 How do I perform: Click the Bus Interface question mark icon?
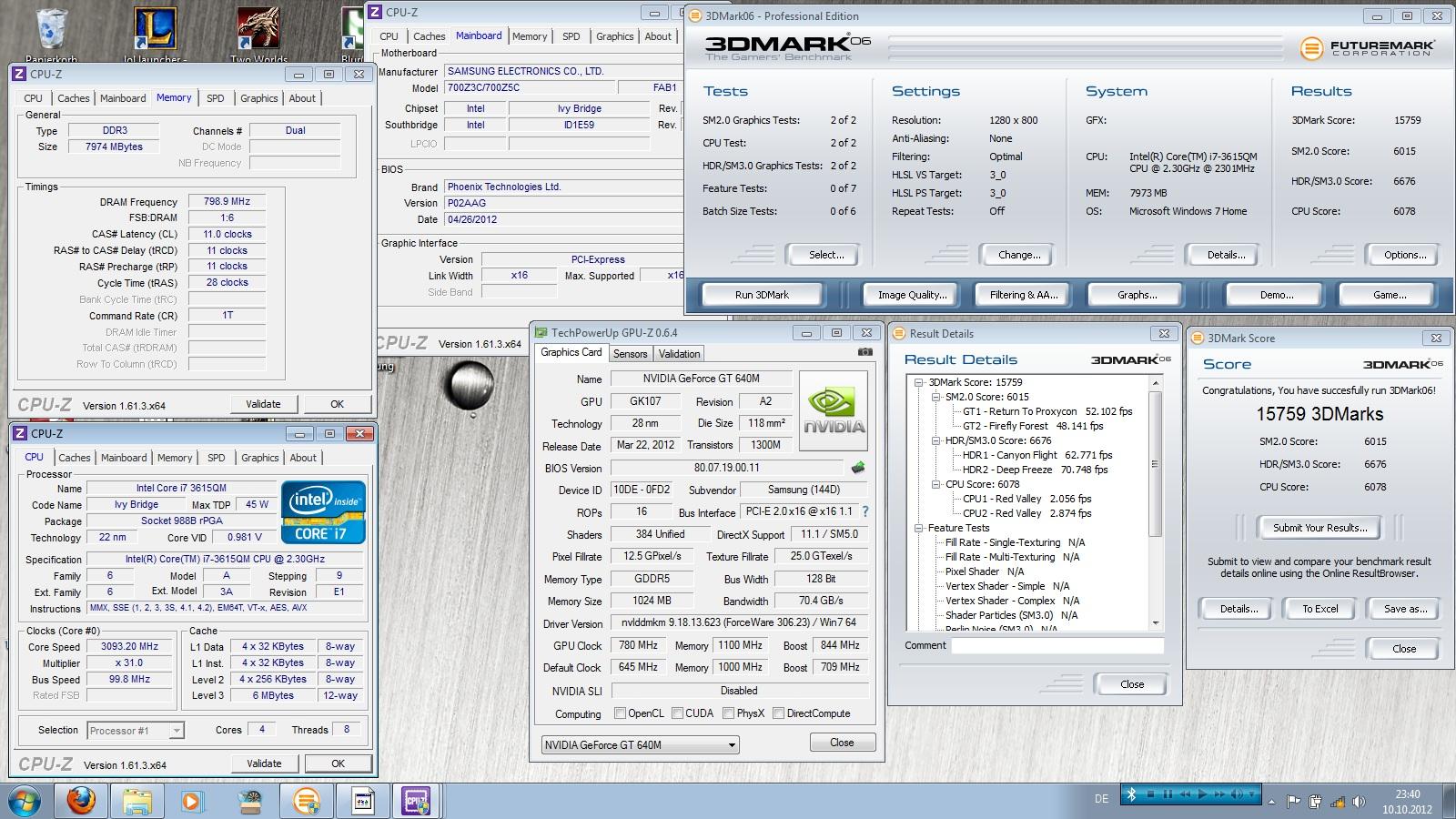(865, 511)
